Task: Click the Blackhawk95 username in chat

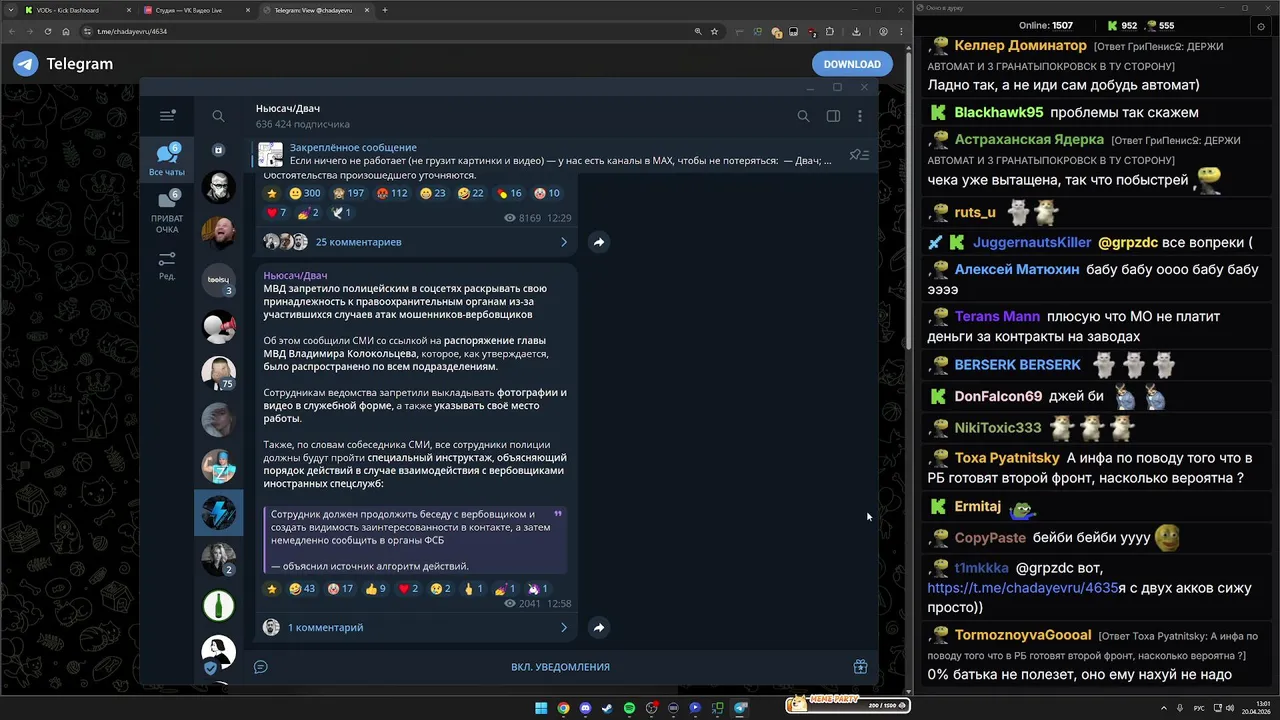Action: pyautogui.click(x=999, y=113)
